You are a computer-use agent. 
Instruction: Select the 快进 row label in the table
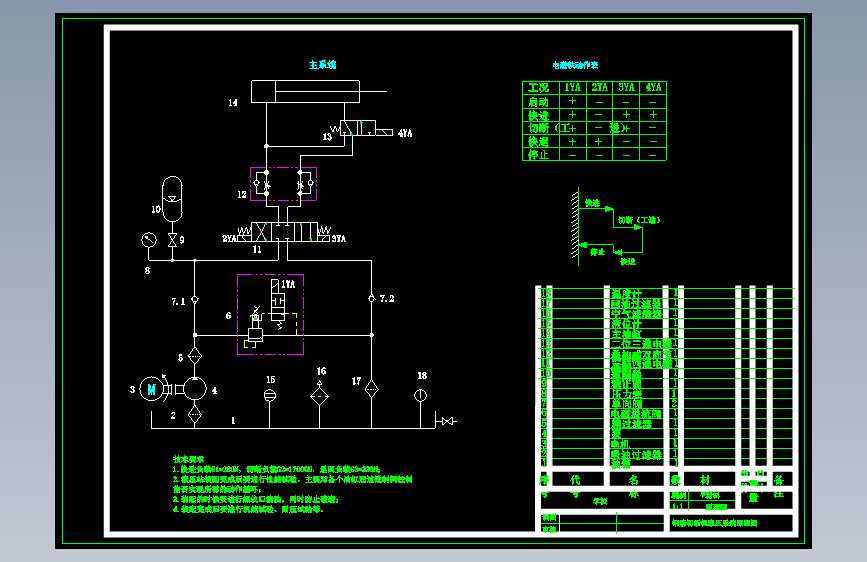[539, 116]
